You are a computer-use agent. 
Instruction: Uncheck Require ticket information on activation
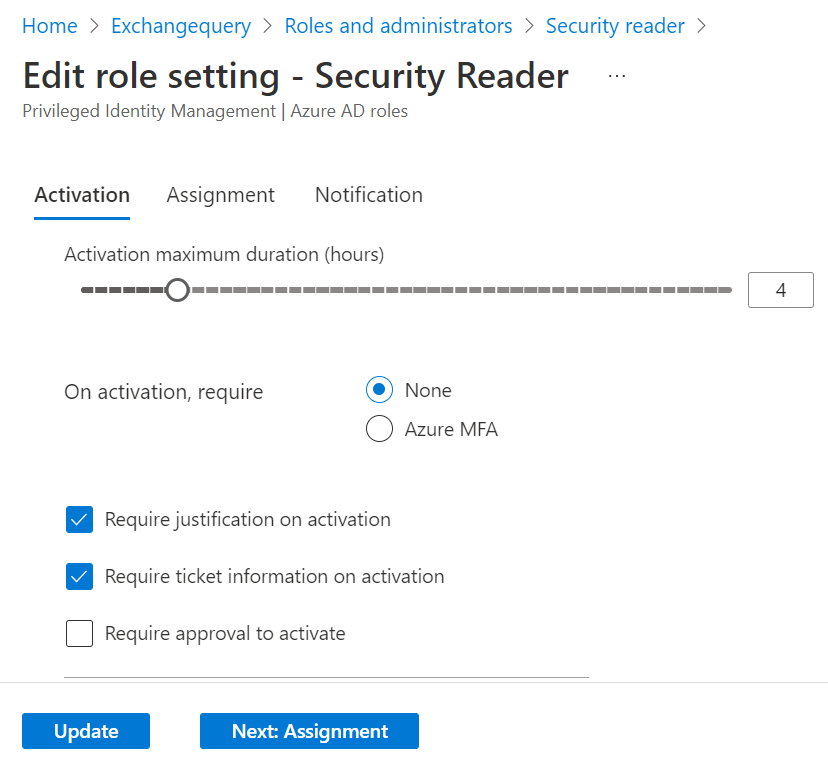(x=79, y=576)
